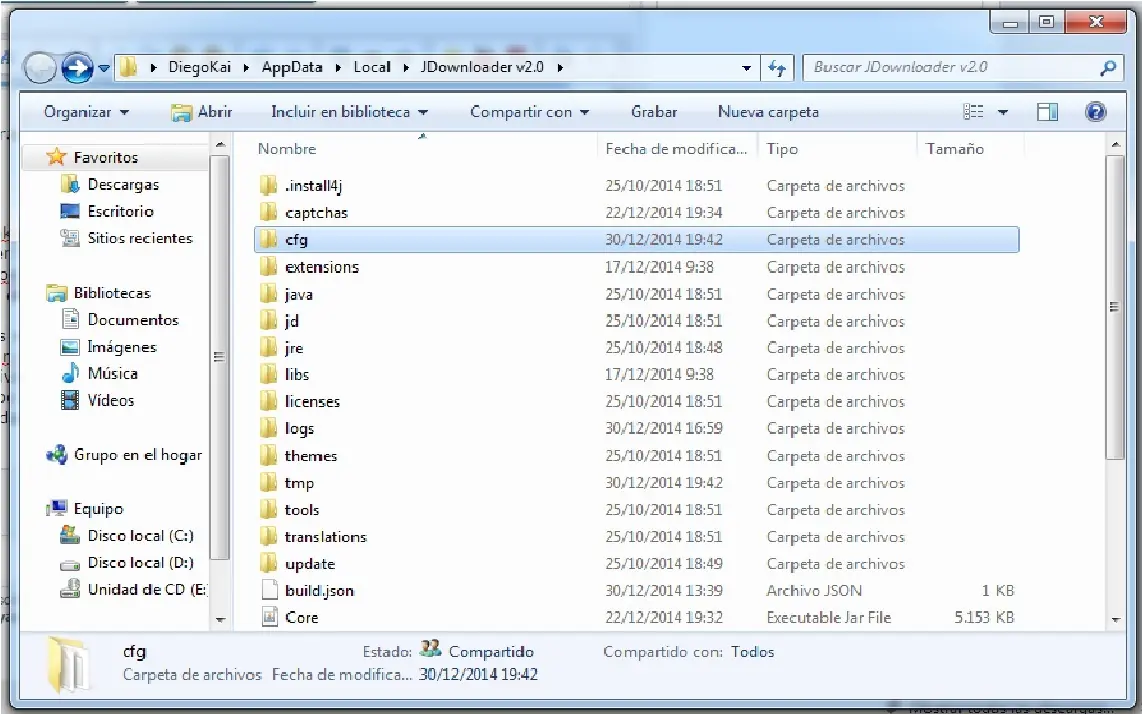This screenshot has height=714, width=1142.
Task: Open Unidad de CD (E:) drive
Action: click(x=147, y=589)
